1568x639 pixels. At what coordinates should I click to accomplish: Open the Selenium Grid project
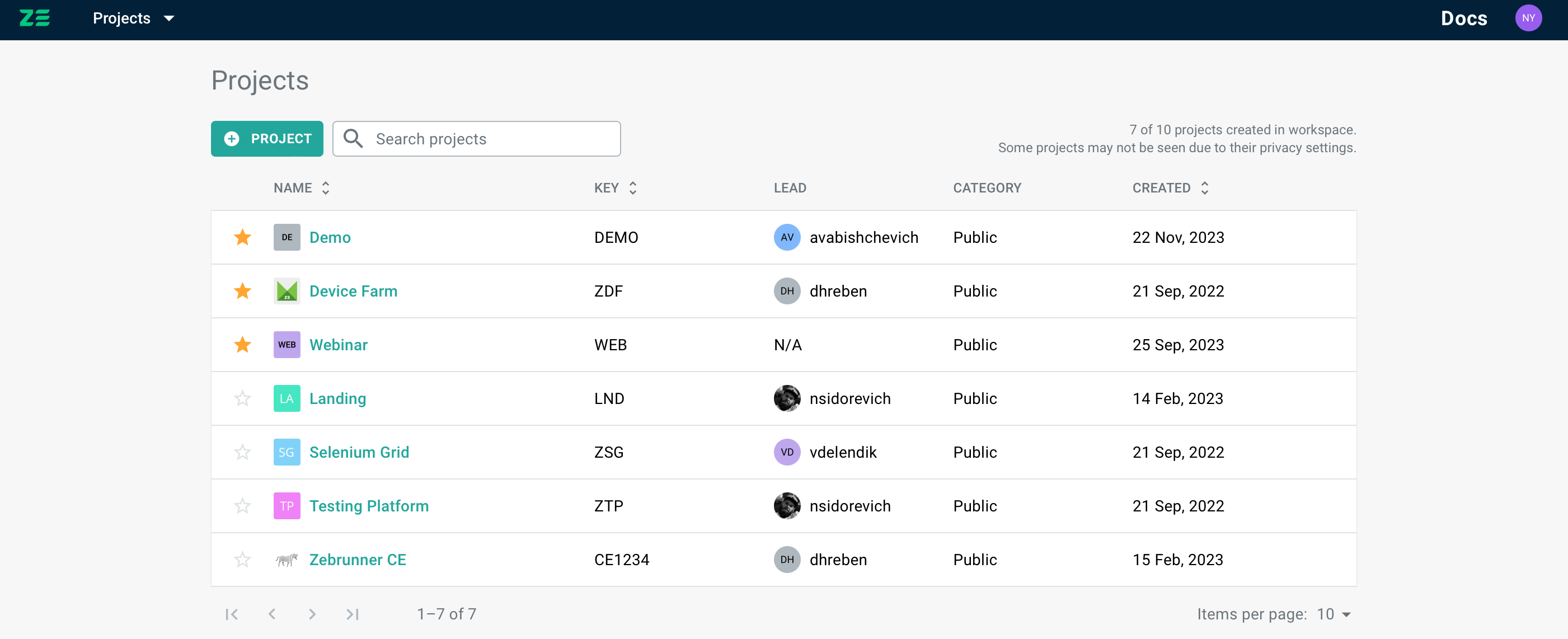point(359,452)
